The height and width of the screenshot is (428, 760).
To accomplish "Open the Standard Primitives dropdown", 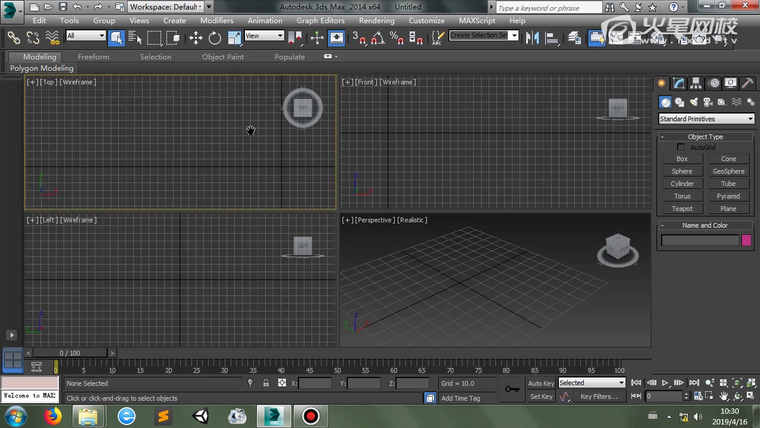I will 705,119.
